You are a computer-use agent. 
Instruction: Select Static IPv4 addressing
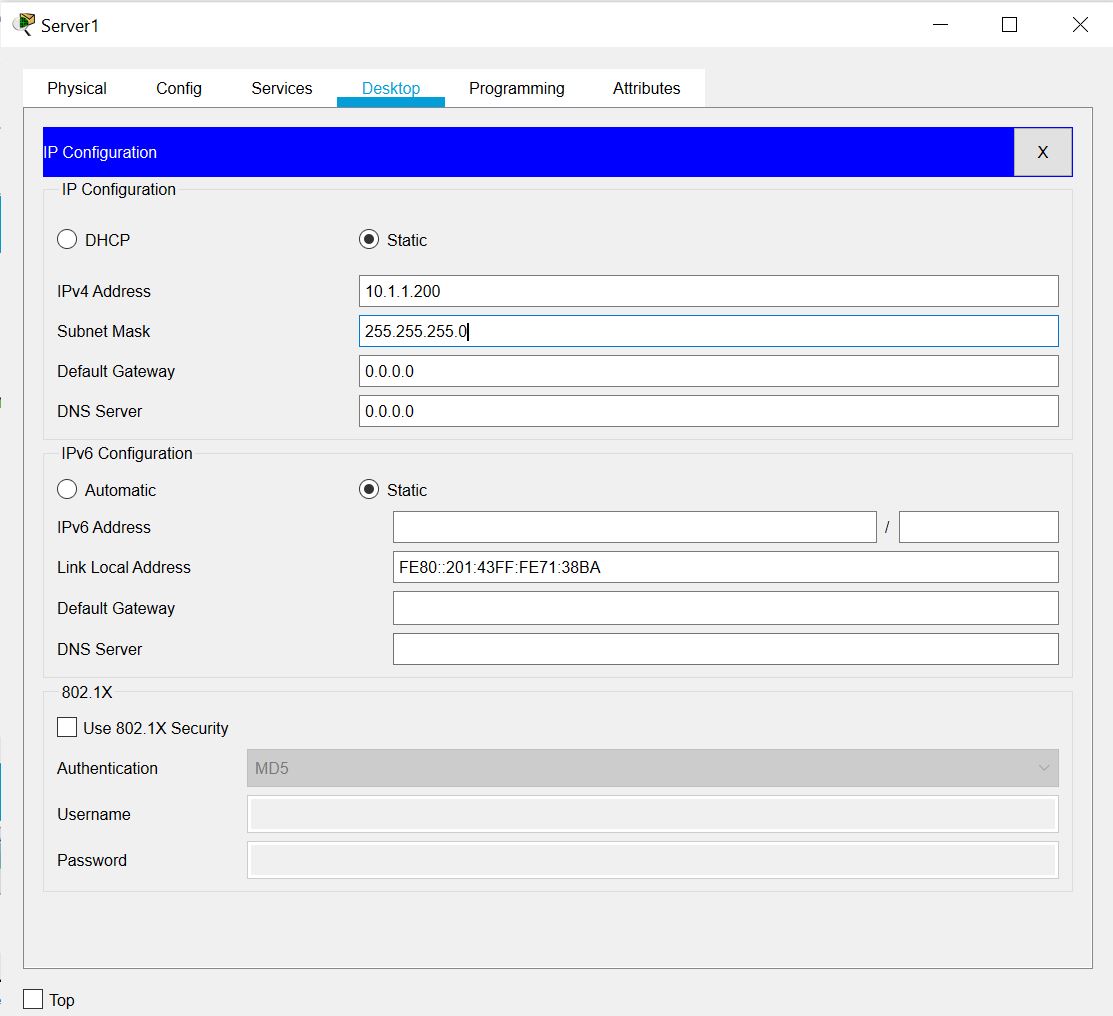(x=369, y=239)
